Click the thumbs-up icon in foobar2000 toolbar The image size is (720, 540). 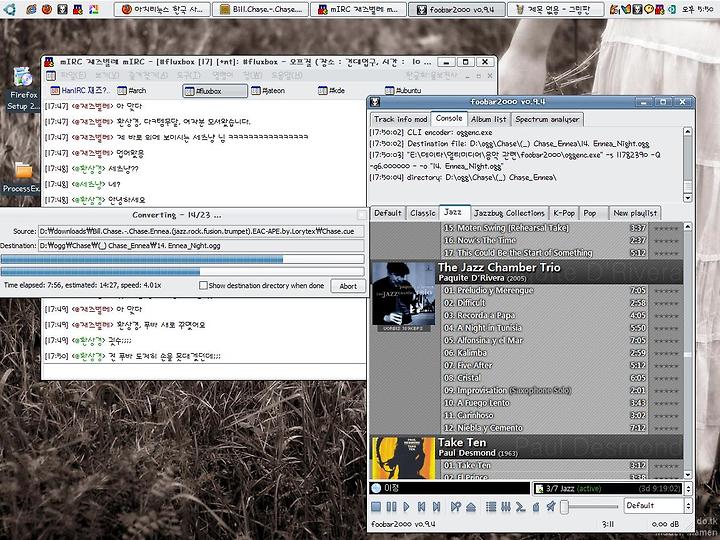pyautogui.click(x=535, y=506)
